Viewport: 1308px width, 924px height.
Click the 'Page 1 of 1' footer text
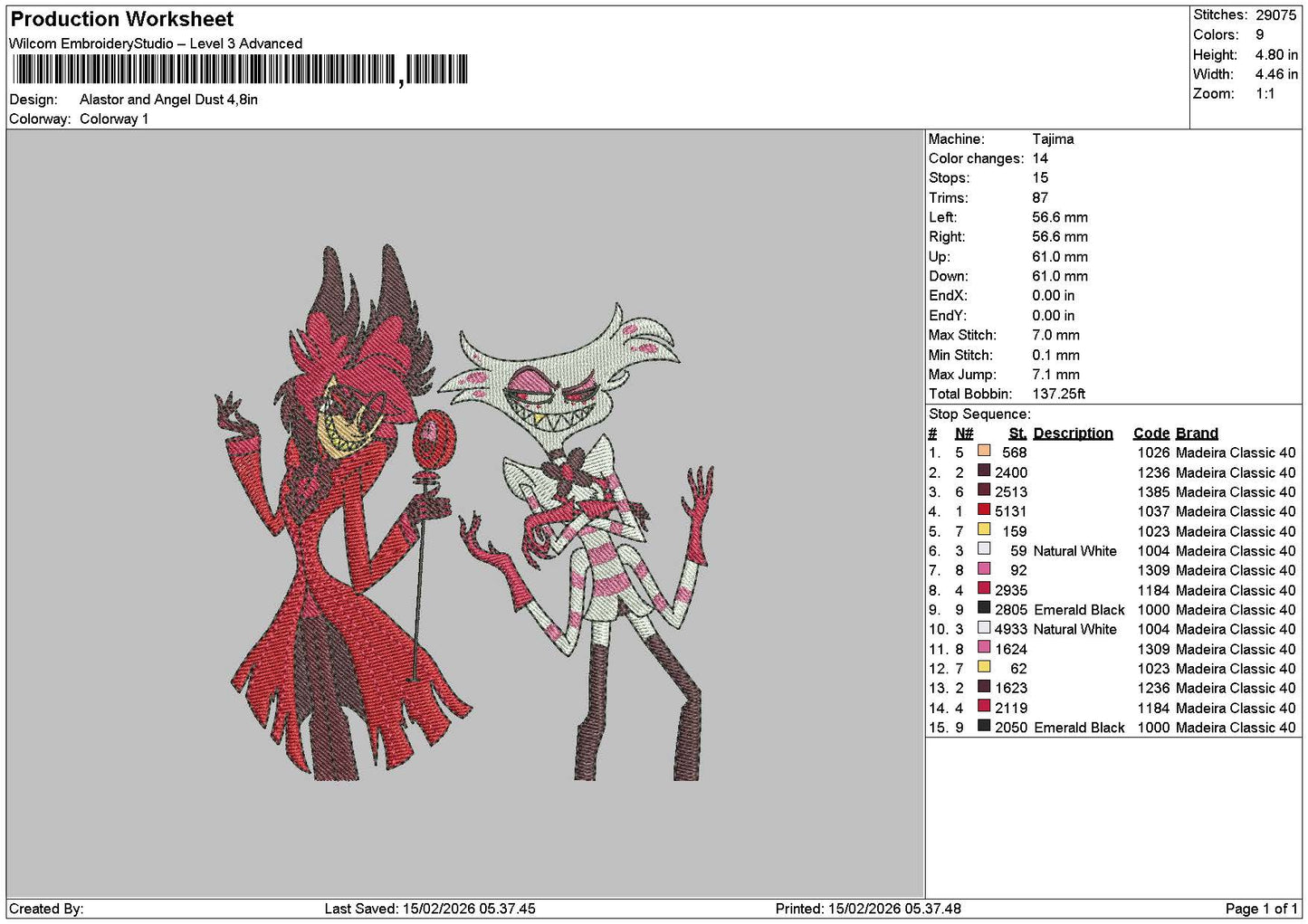[1261, 909]
